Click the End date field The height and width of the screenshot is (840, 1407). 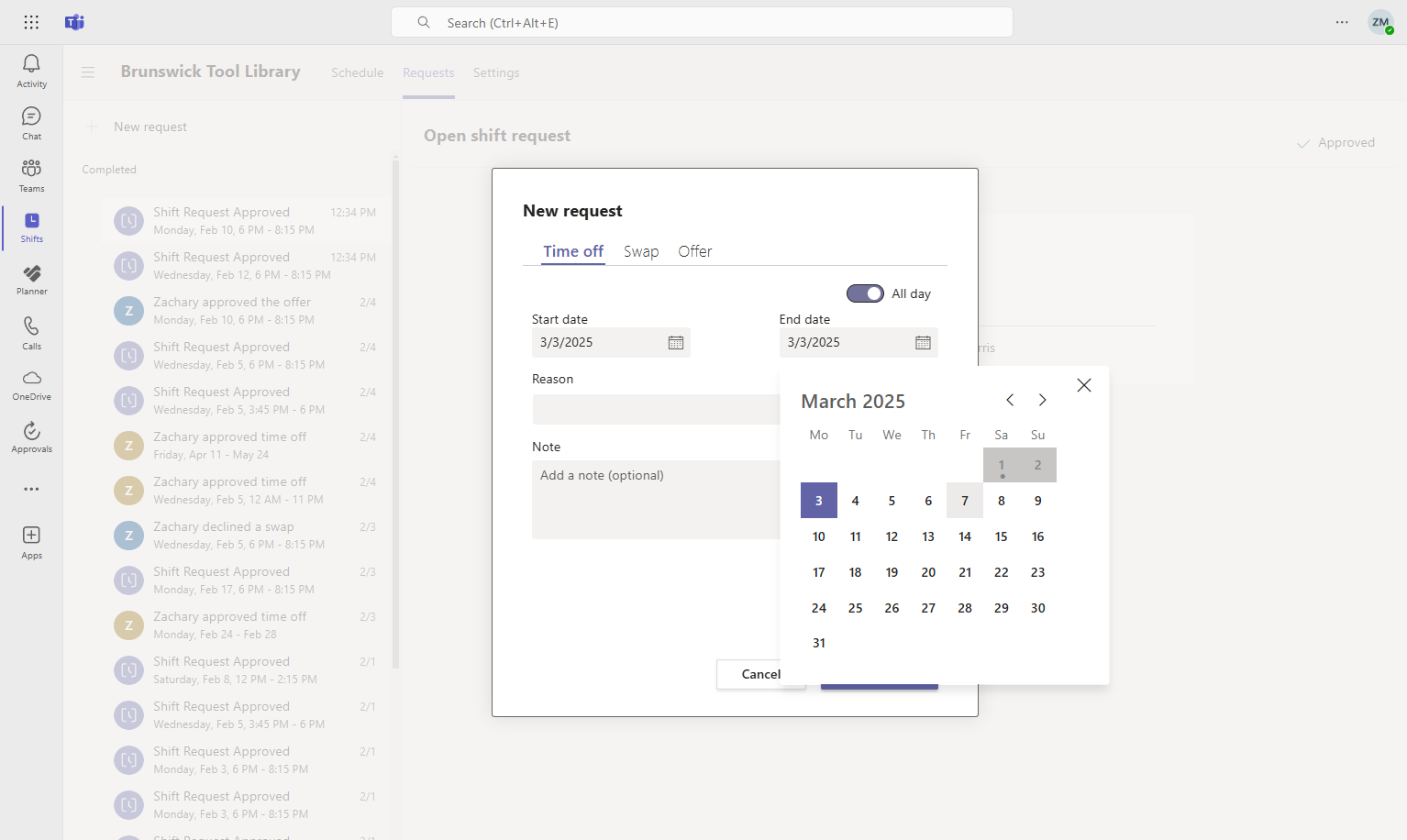(859, 342)
